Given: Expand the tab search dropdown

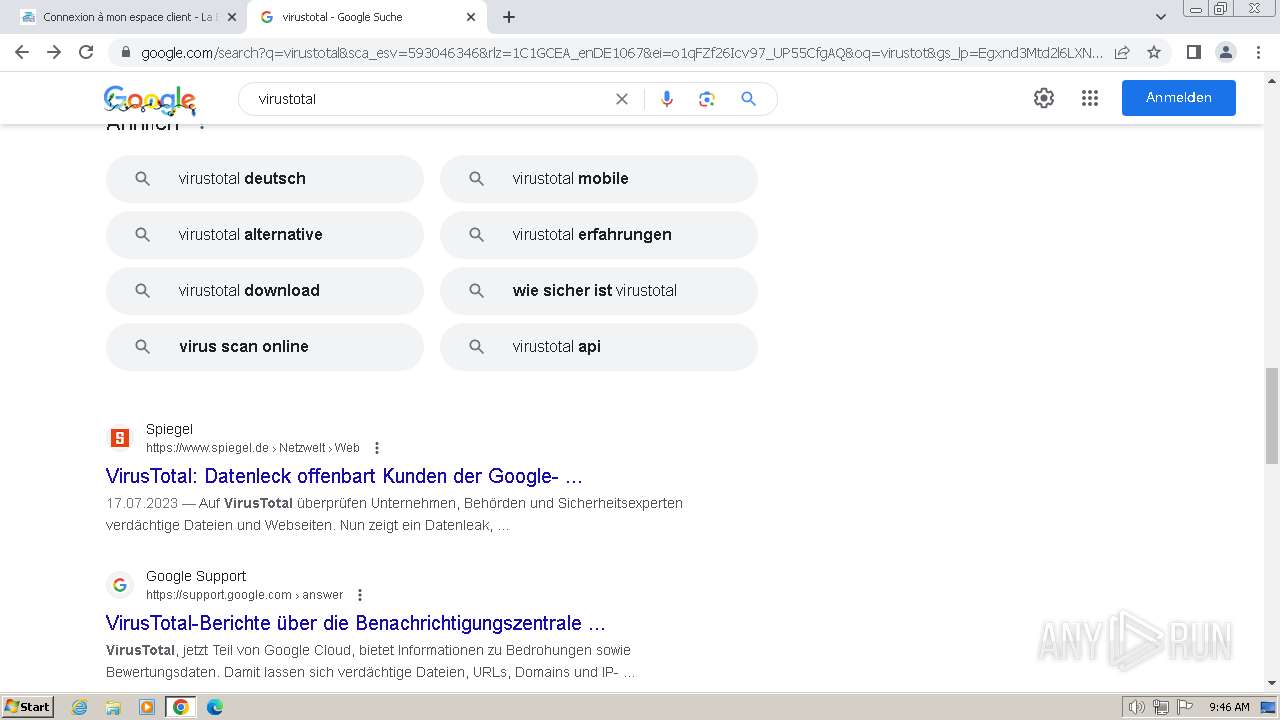Looking at the screenshot, I should point(1161,17).
